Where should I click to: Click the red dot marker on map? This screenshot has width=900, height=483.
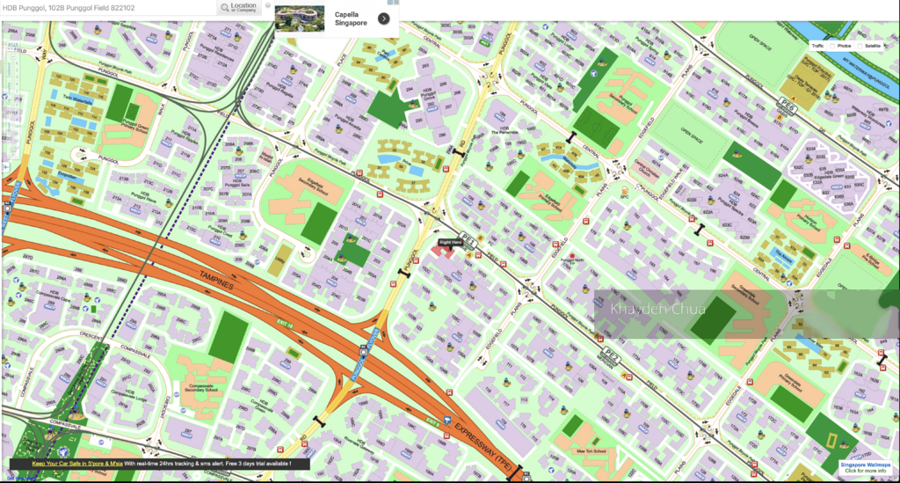pos(571,257)
